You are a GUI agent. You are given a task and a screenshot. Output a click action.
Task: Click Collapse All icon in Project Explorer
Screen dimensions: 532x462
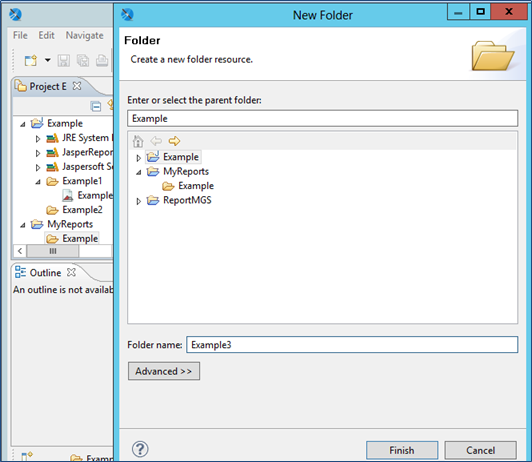96,107
